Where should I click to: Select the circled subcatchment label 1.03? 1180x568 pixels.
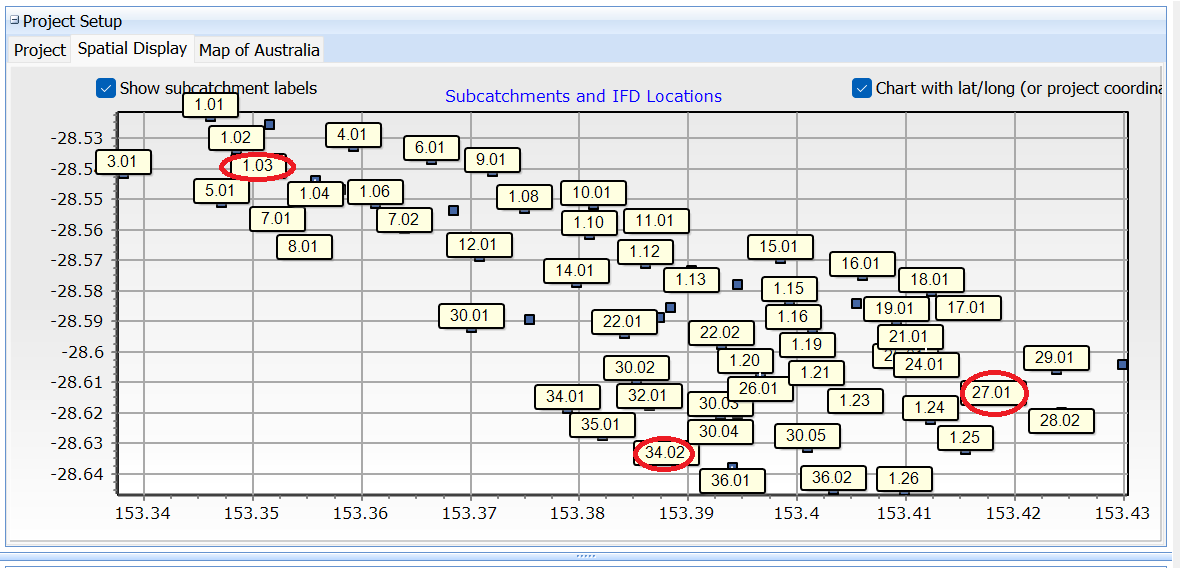(257, 166)
